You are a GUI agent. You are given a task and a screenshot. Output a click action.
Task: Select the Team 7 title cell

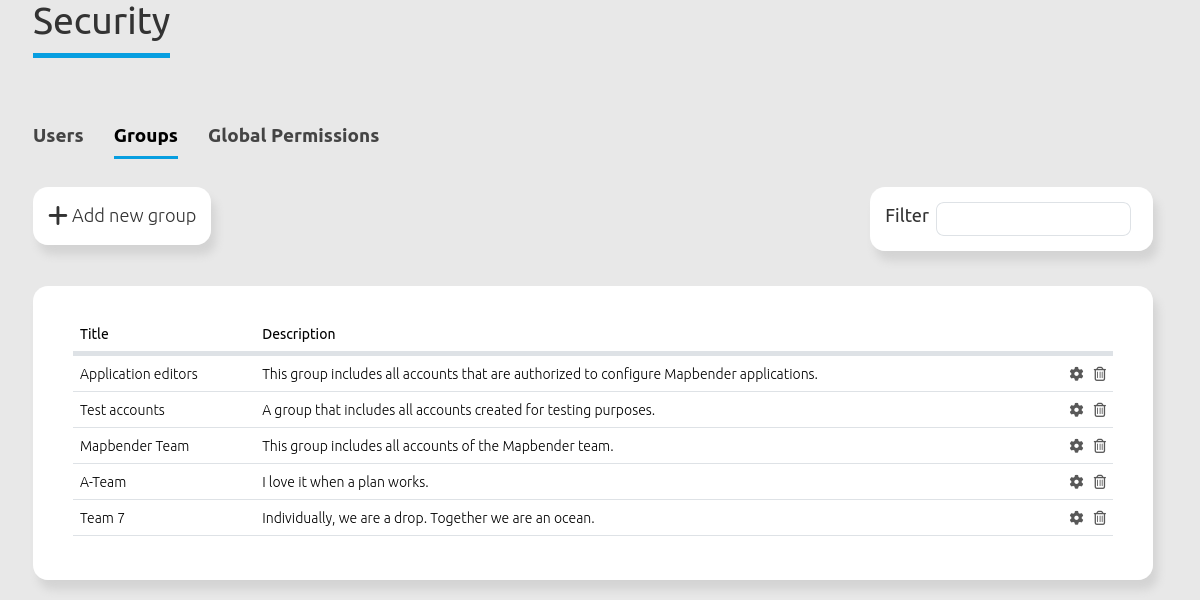[x=102, y=518]
